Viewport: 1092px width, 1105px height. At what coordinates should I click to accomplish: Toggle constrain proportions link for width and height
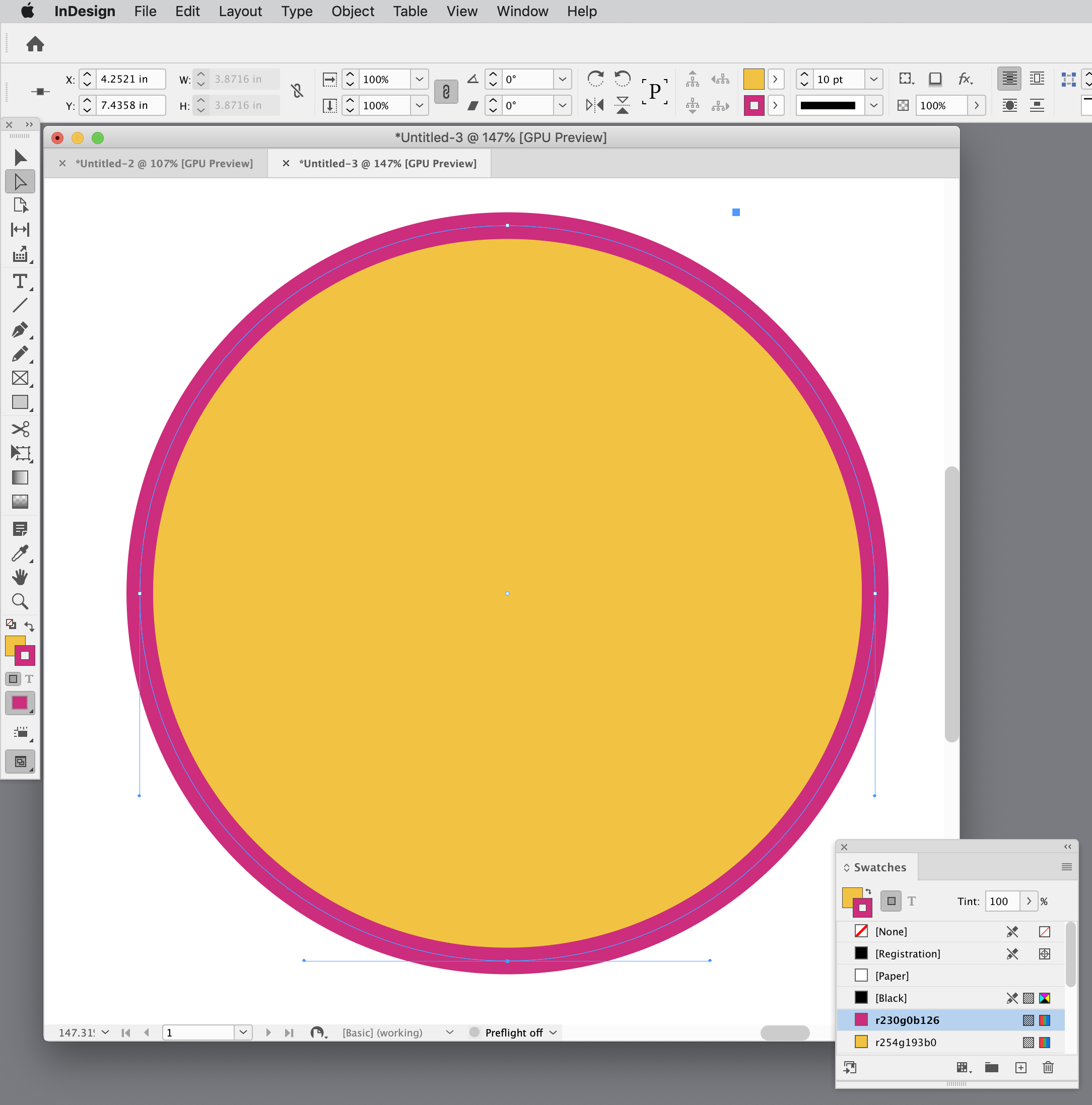(x=297, y=91)
